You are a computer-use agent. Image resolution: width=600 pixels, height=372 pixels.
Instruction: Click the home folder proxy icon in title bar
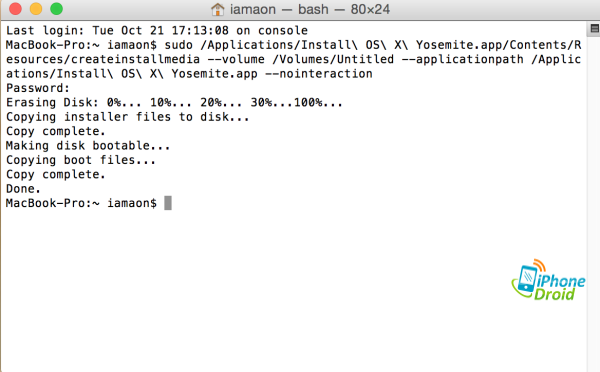click(x=217, y=9)
